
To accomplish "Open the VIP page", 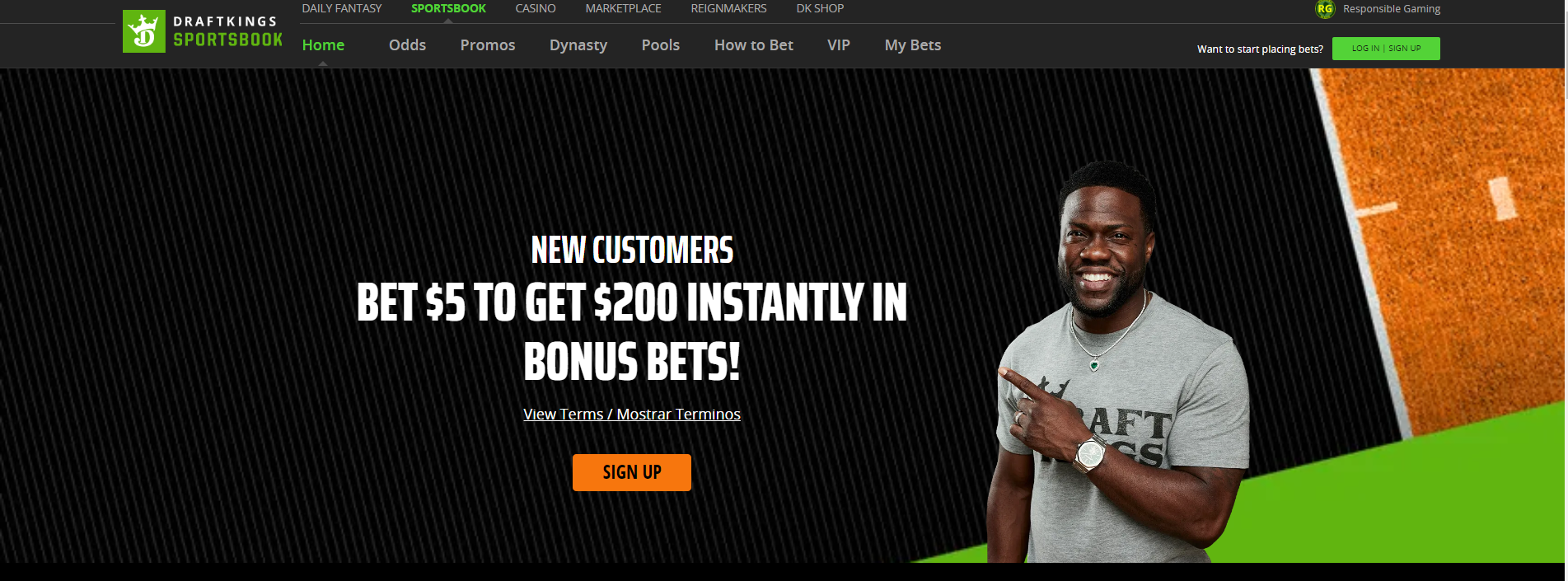I will pos(839,45).
